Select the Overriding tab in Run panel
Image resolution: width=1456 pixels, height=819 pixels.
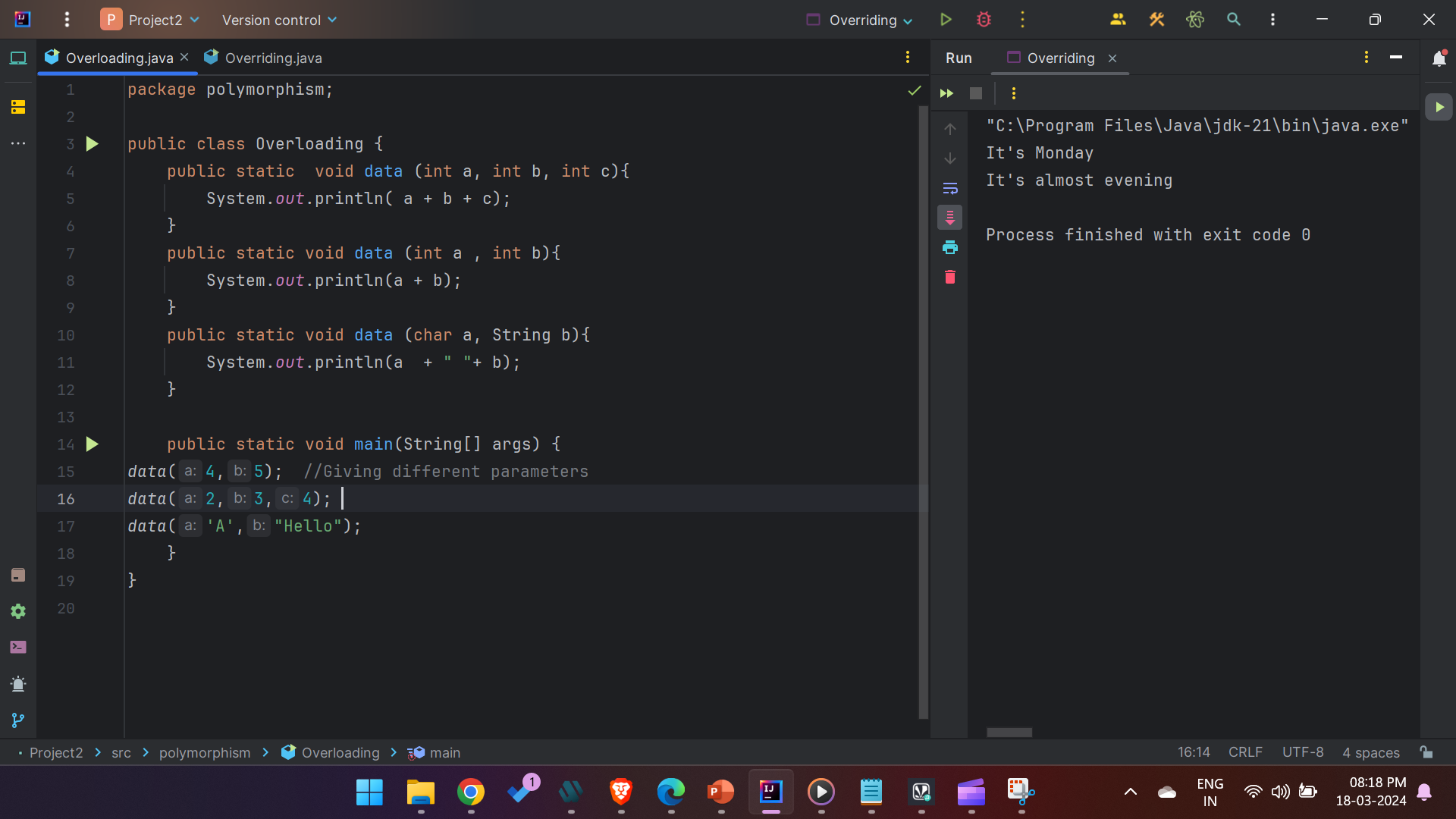[x=1060, y=58]
